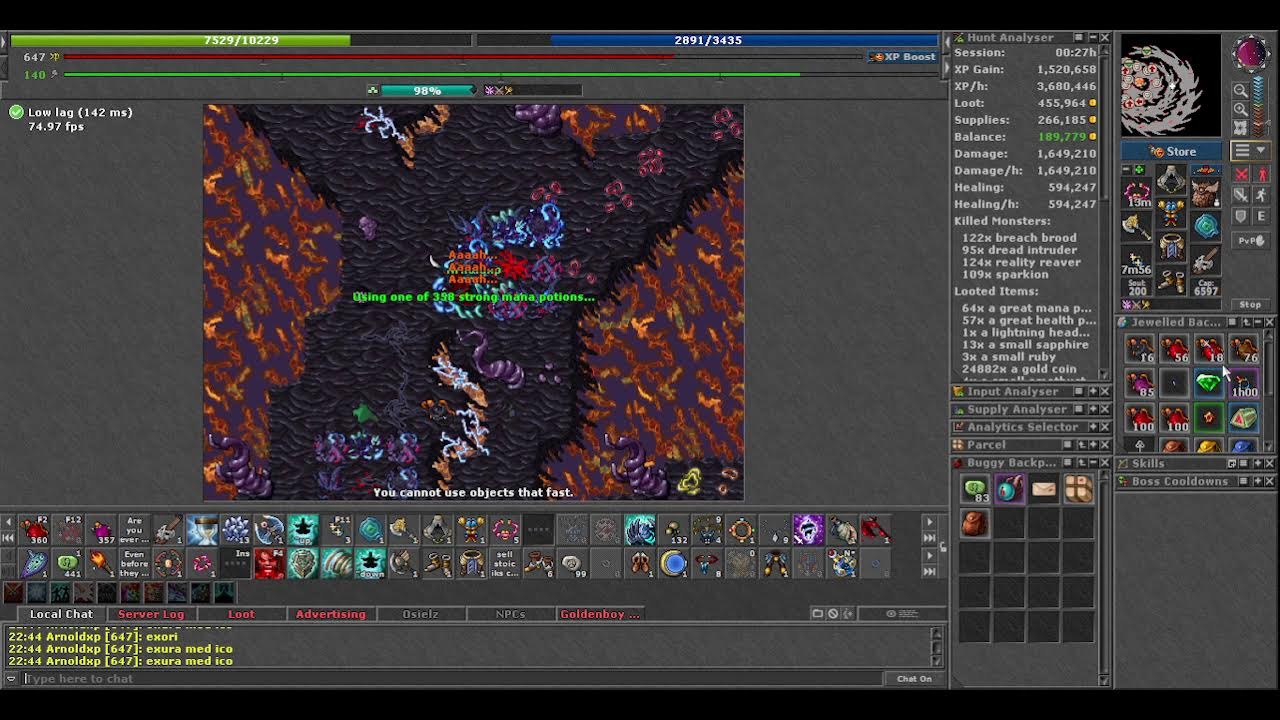Expand the Skills panel

pyautogui.click(x=1258, y=463)
